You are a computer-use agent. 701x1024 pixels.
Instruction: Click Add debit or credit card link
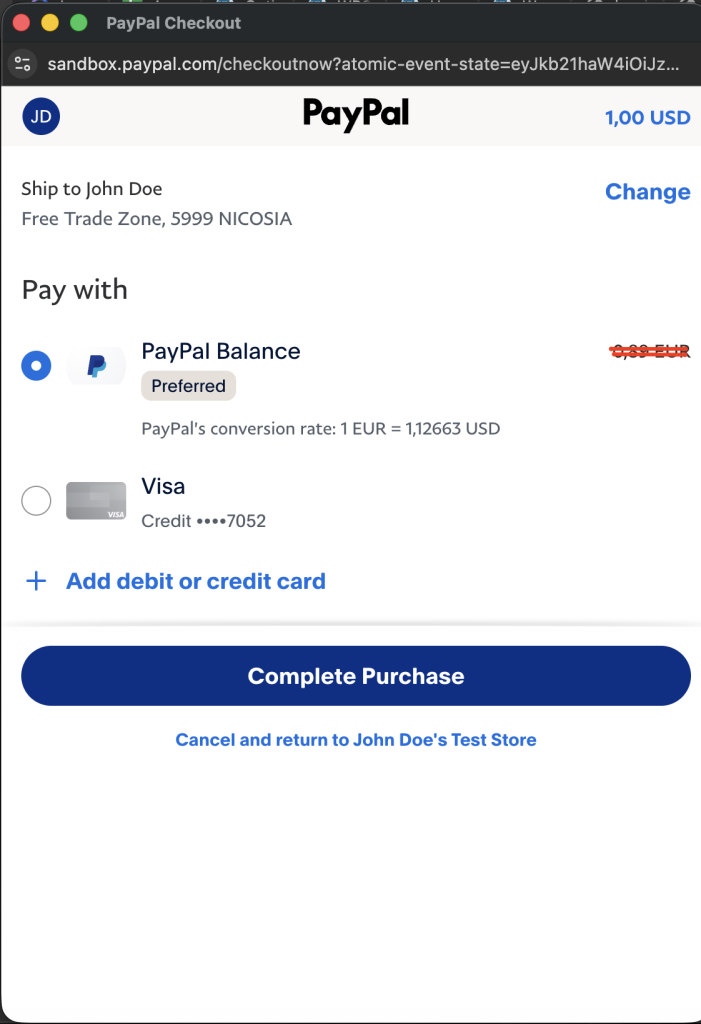tap(196, 581)
